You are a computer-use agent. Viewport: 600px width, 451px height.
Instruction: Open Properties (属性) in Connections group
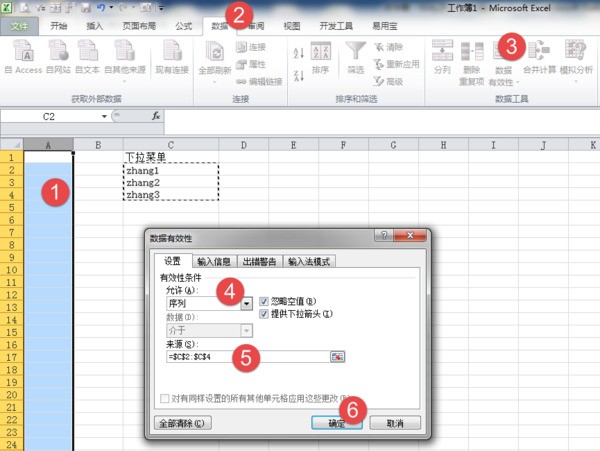pyautogui.click(x=251, y=64)
